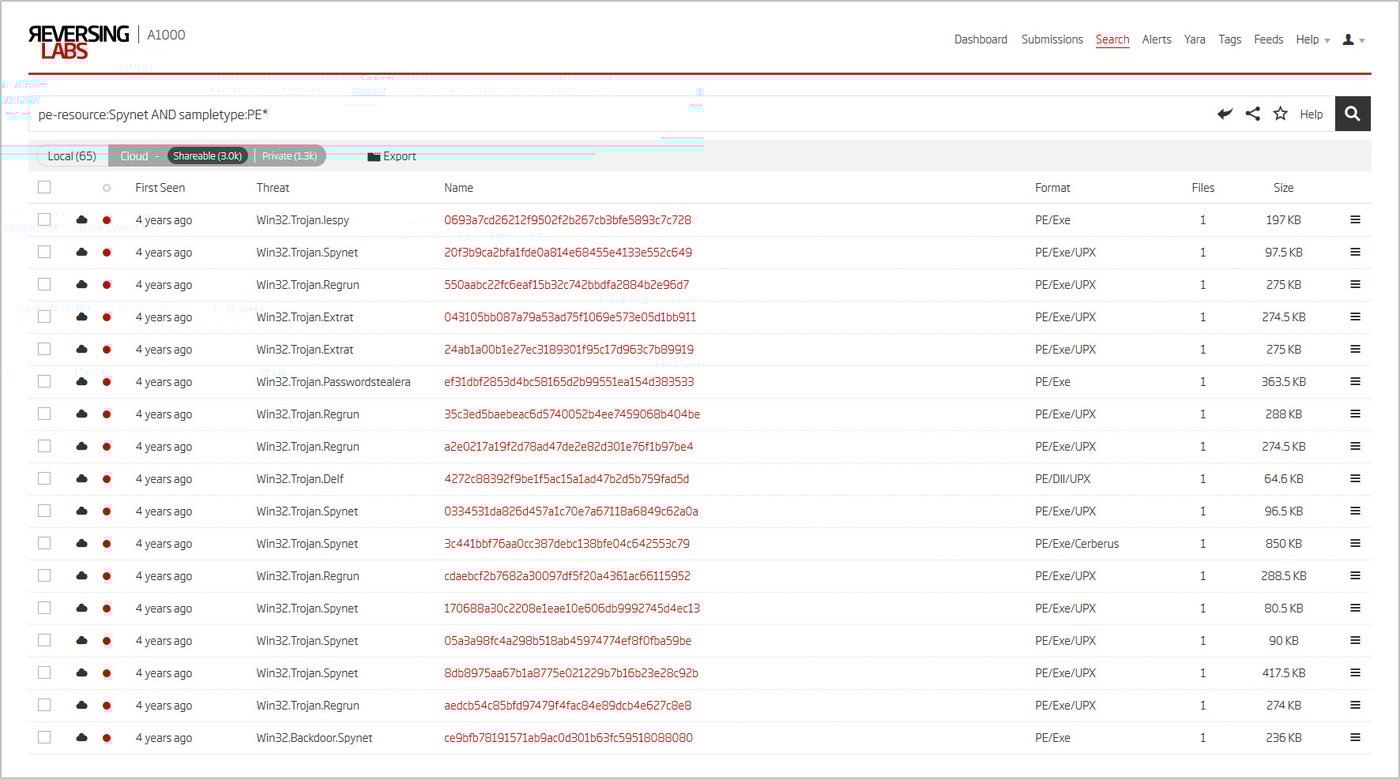The image size is (1400, 779).
Task: Check the box for Win32.Backdoor.Spynet row
Action: pos(44,737)
